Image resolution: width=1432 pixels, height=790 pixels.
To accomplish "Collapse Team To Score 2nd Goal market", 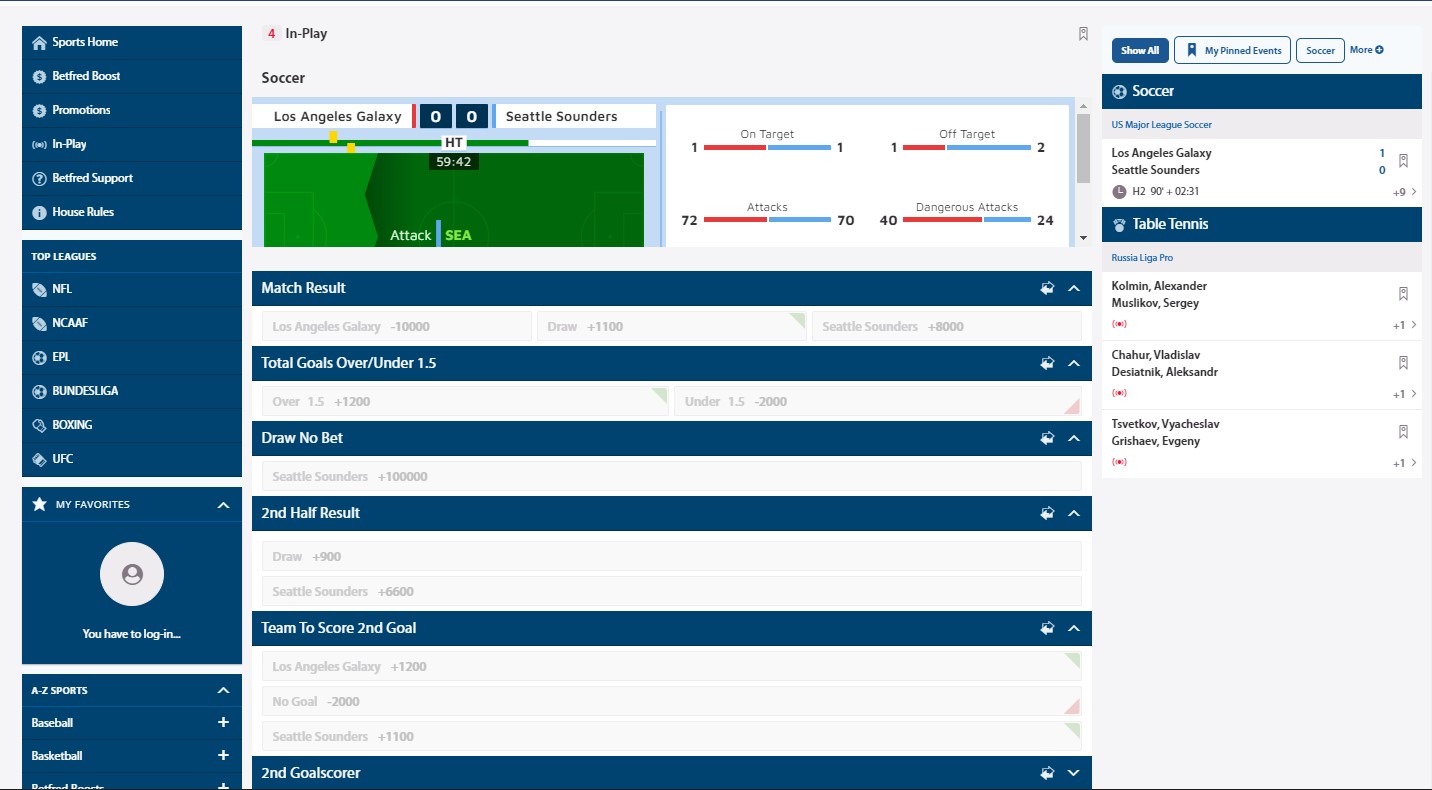I will click(1074, 628).
